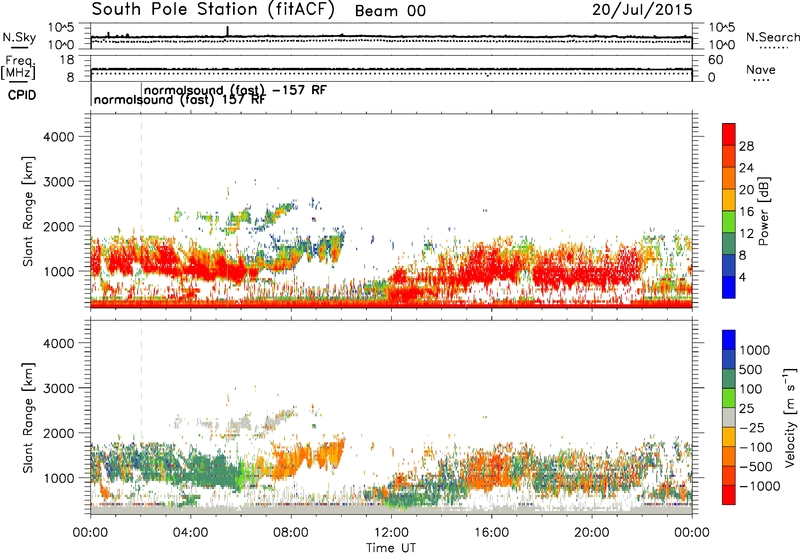Click the blue top segment of Velocity colorbar
This screenshot has width=800, height=554.
729,340
